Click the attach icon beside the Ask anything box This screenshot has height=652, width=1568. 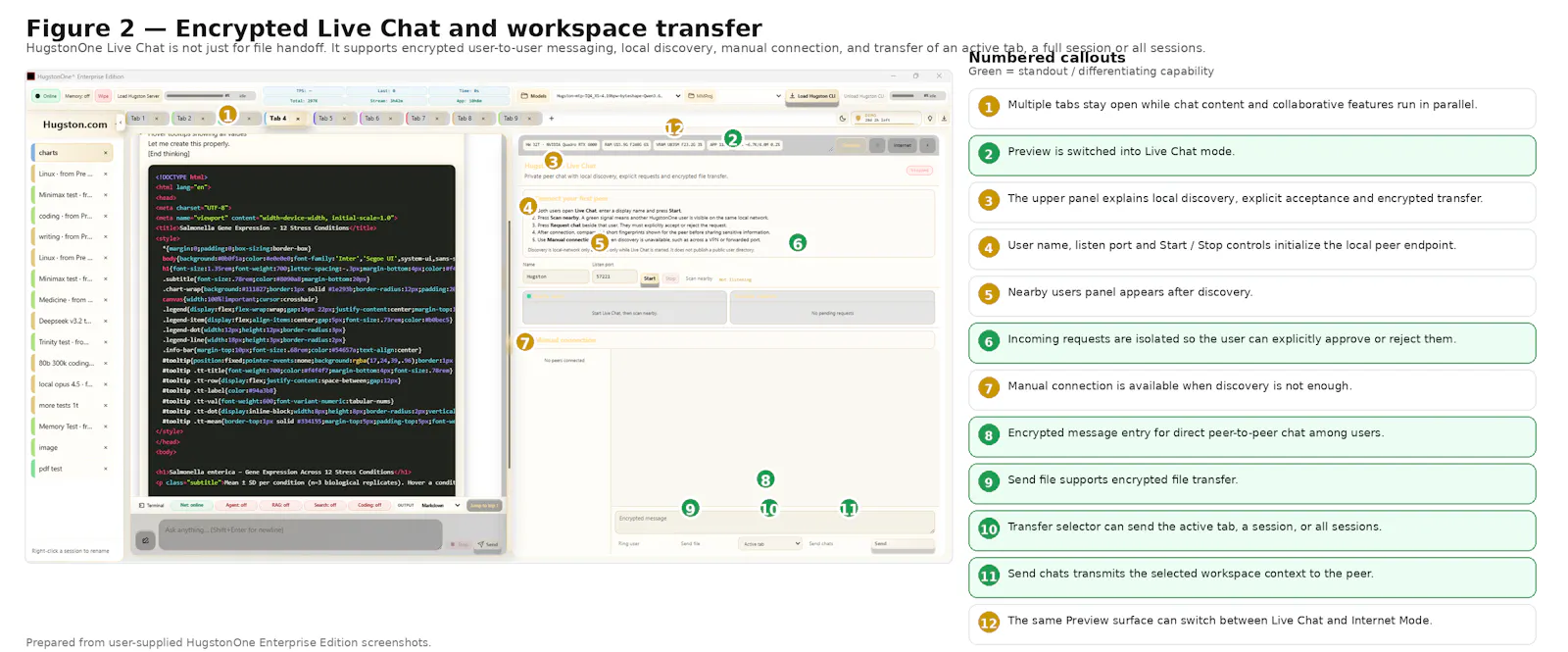[145, 540]
